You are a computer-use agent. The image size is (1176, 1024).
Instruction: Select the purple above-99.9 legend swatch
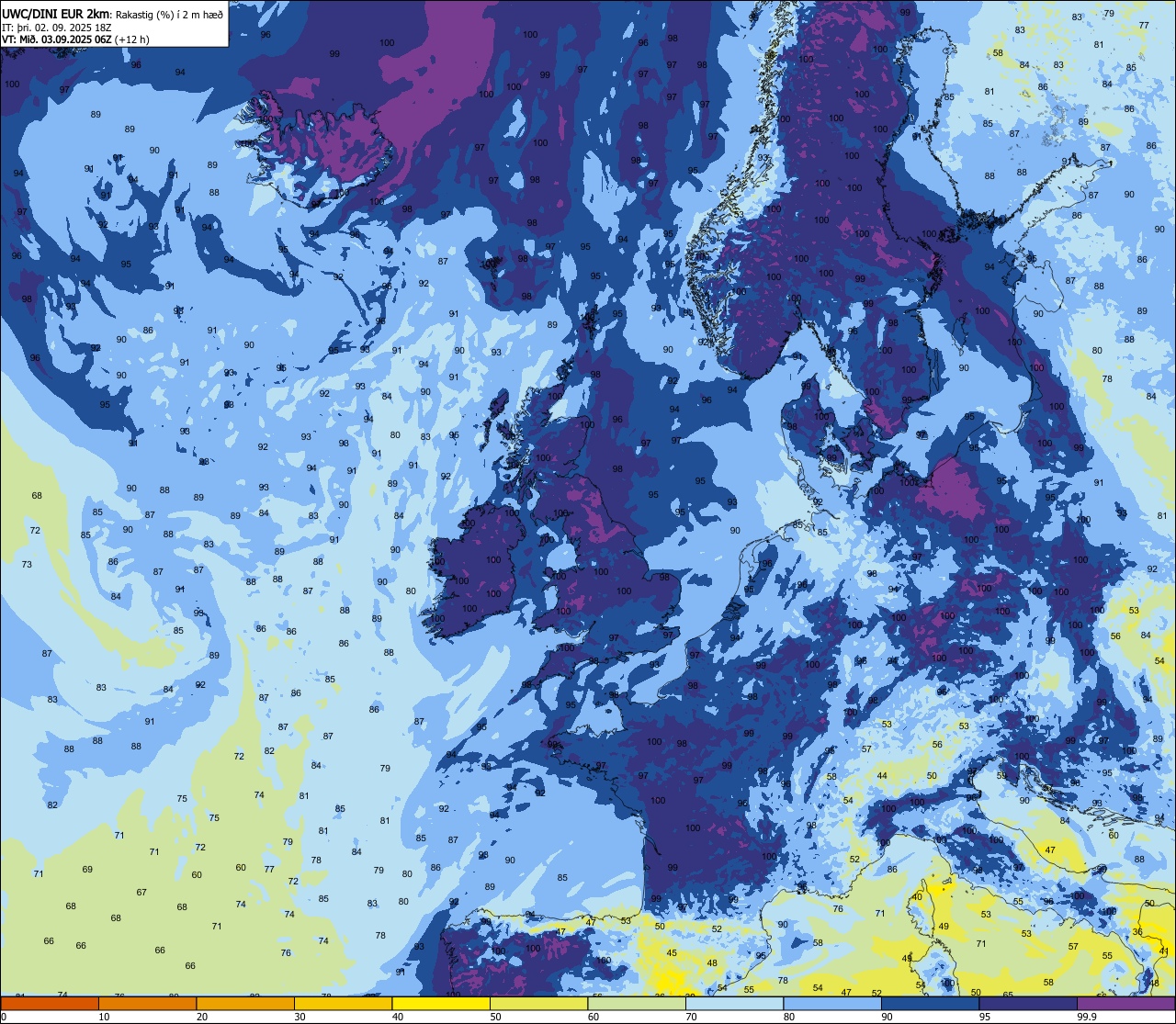[1126, 1003]
